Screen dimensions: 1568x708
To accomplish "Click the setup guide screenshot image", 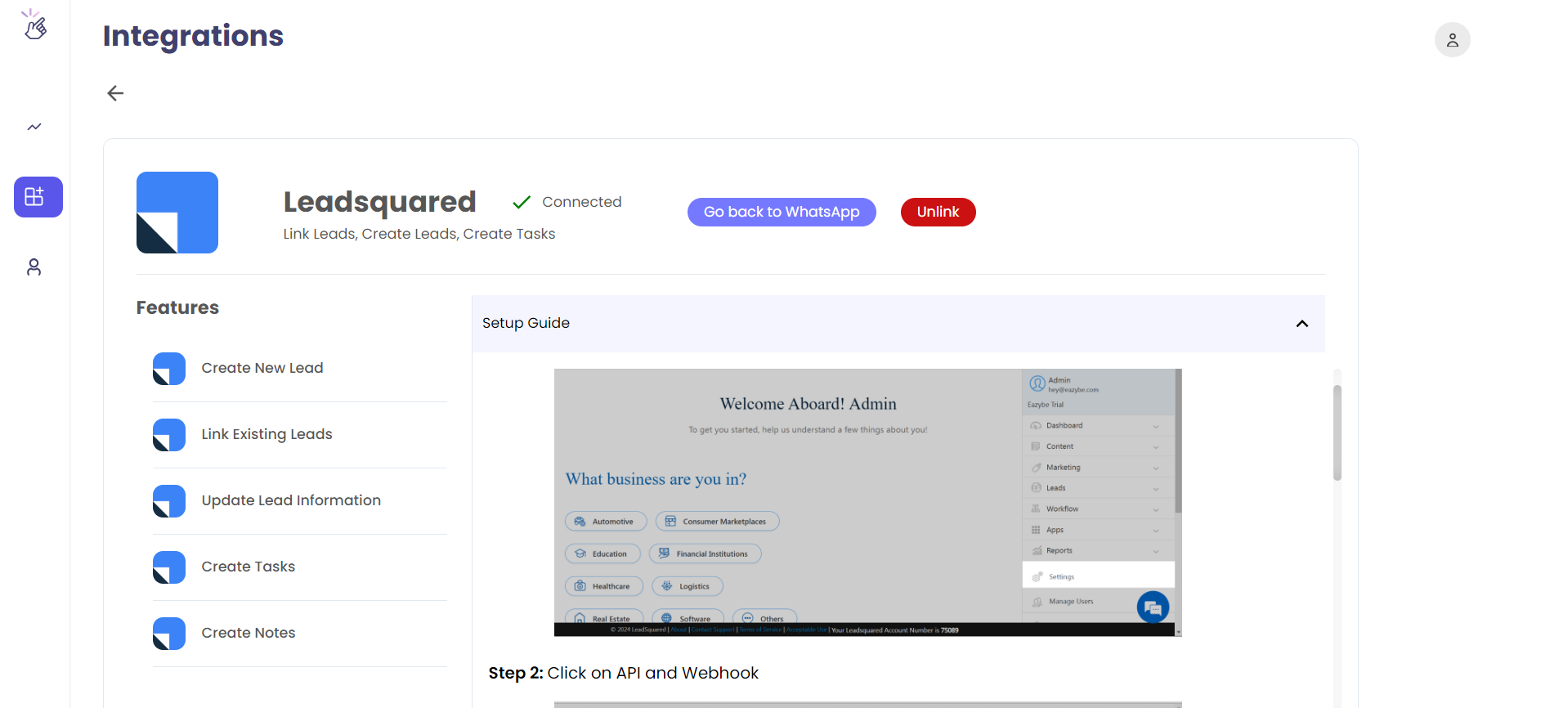I will [868, 503].
